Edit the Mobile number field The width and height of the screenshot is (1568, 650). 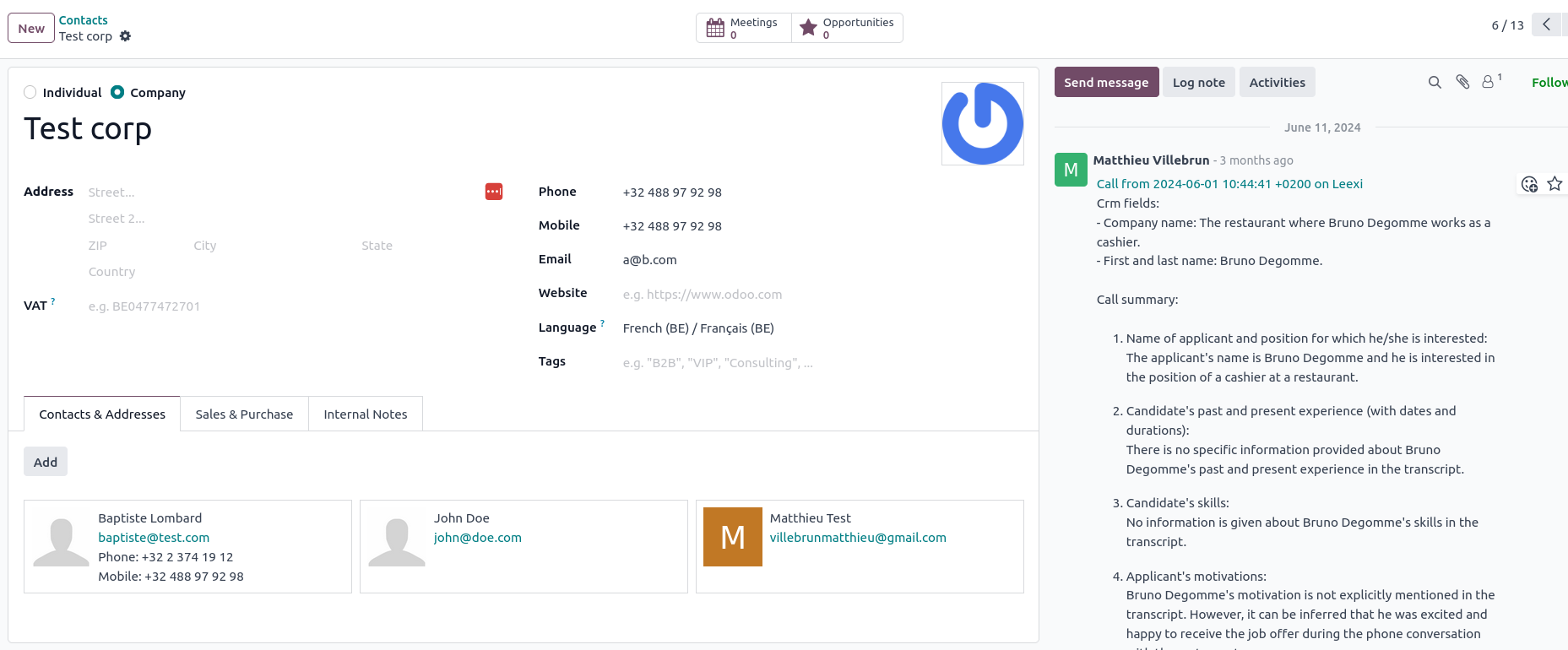coord(822,226)
